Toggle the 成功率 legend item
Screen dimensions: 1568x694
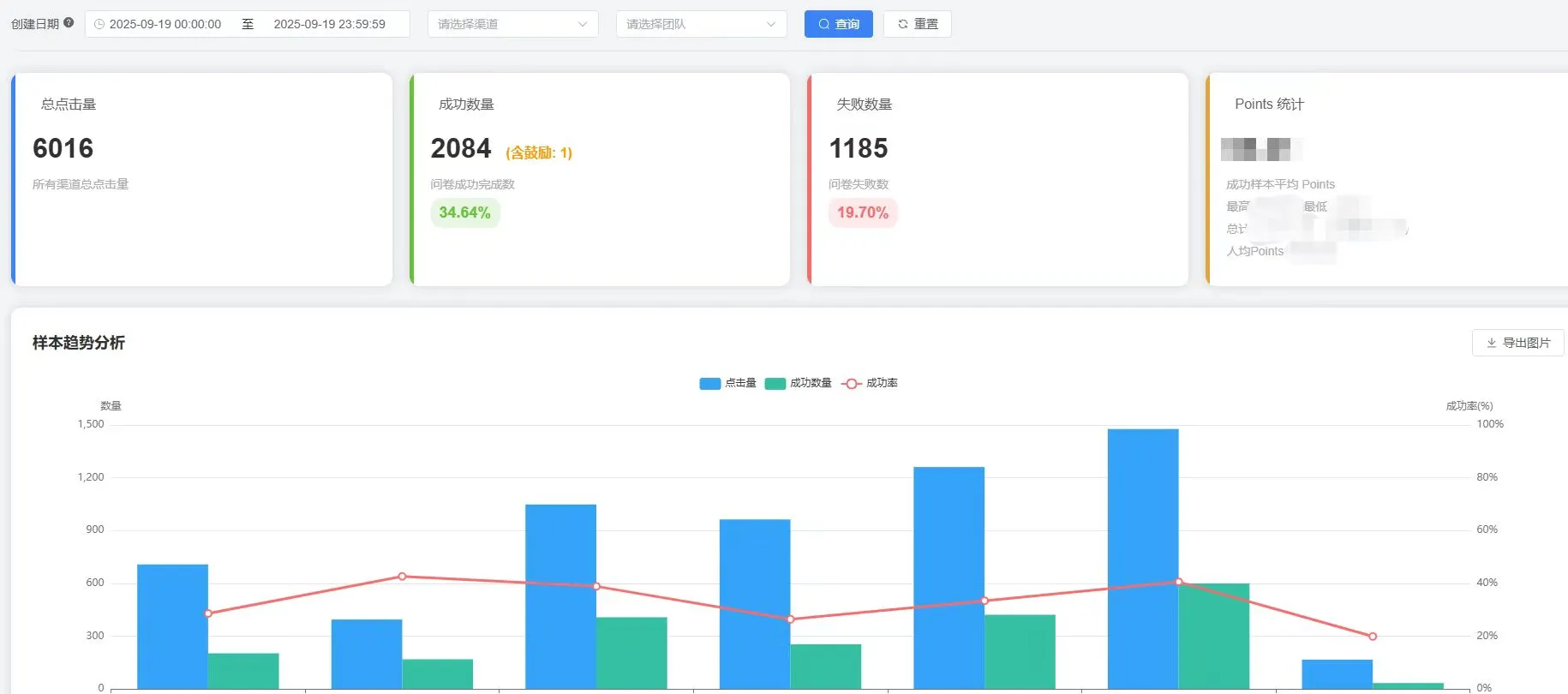click(x=870, y=383)
